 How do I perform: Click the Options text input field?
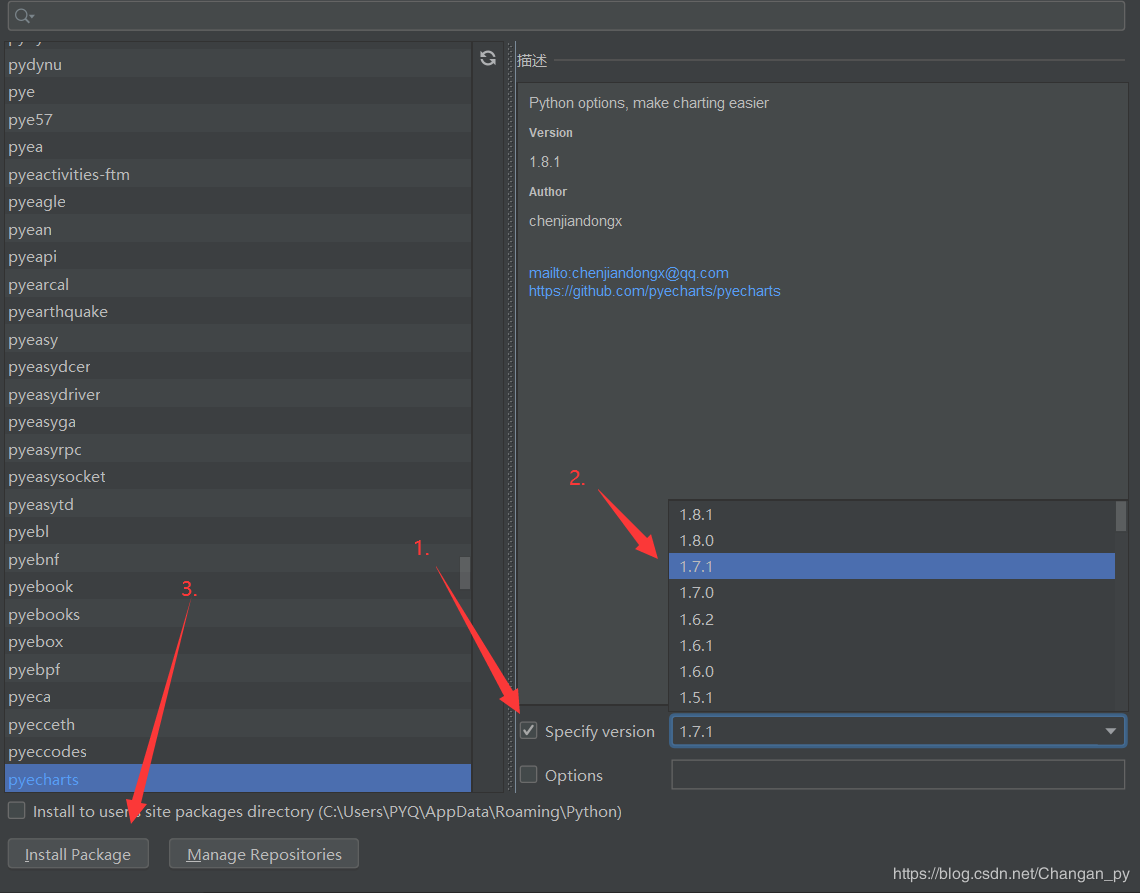[897, 775]
